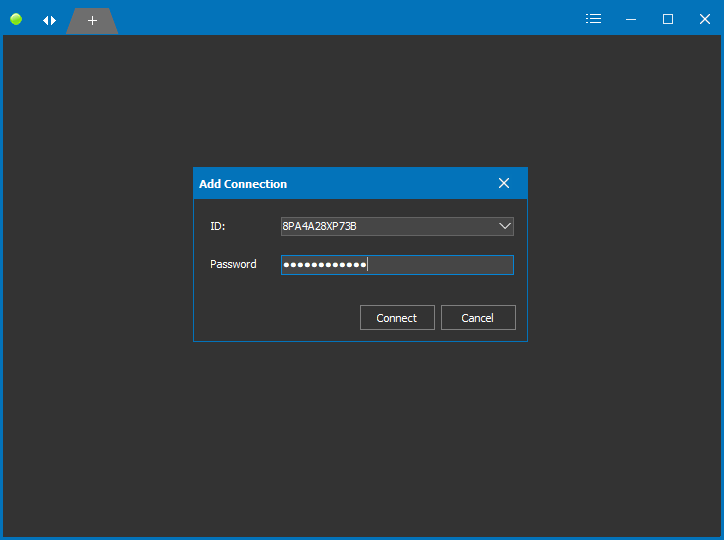Expand the ID dropdown arrow
Viewport: 724px width, 540px height.
[505, 227]
